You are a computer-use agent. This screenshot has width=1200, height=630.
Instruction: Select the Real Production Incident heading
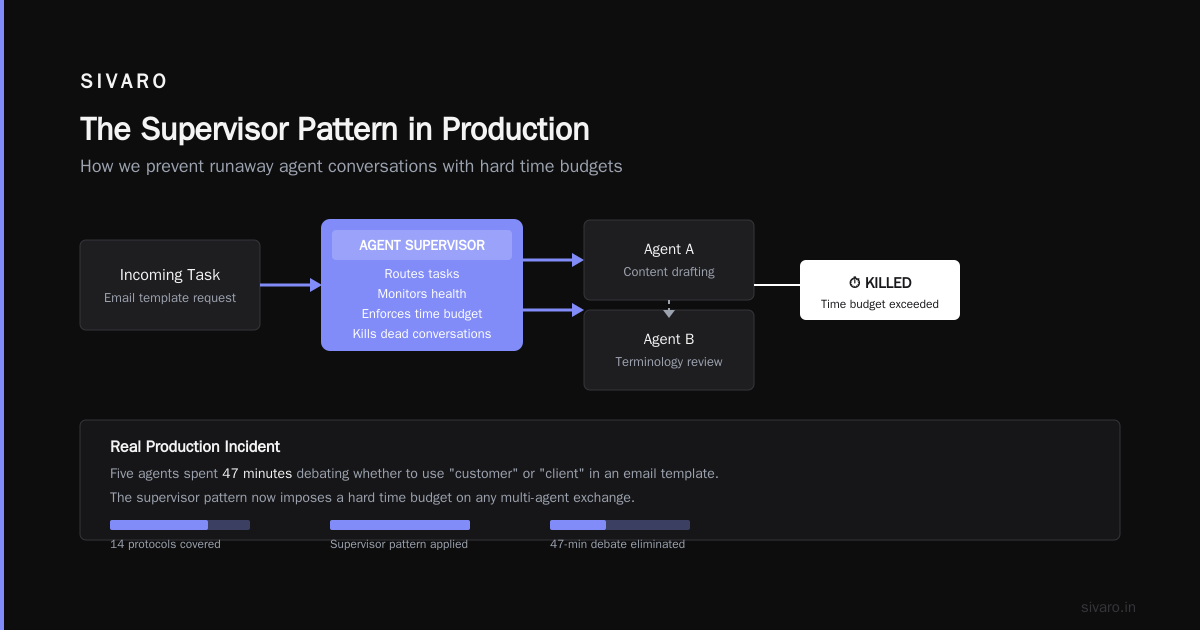195,447
